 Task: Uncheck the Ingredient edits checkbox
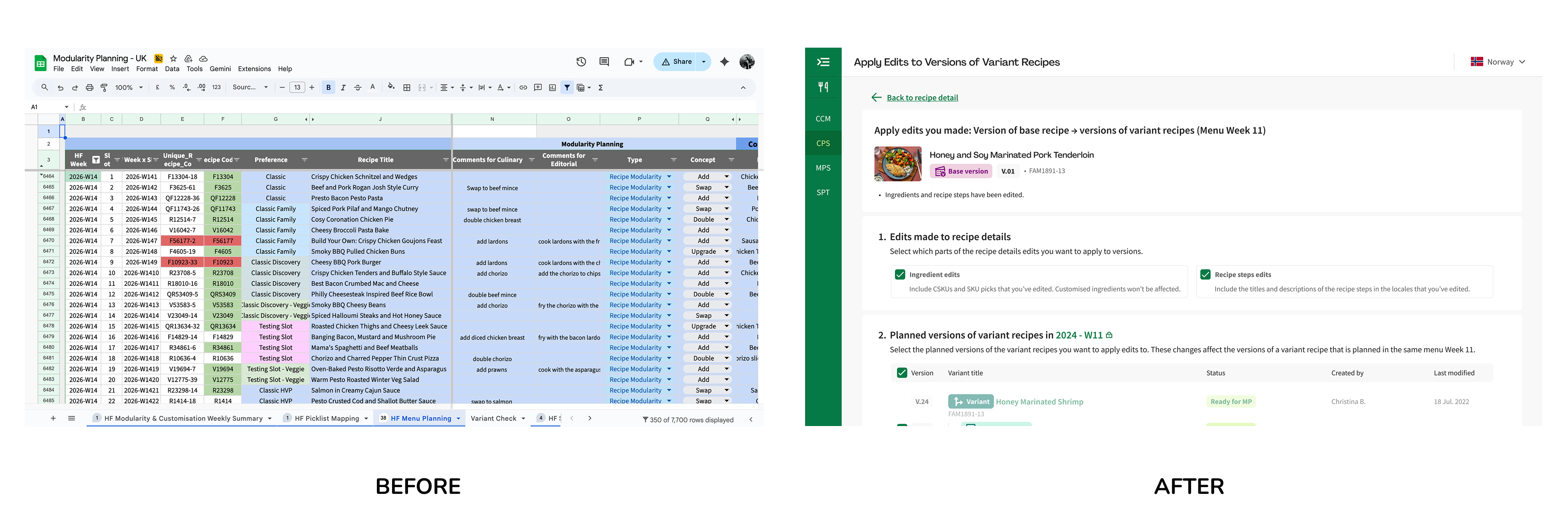tap(900, 274)
